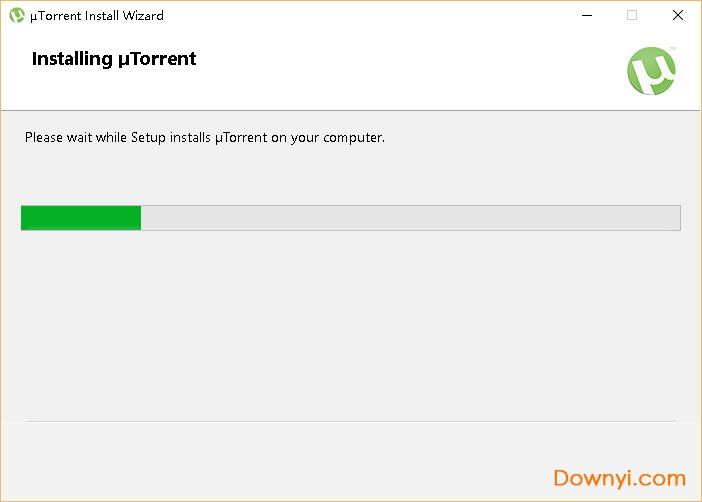The width and height of the screenshot is (702, 502).
Task: Click the grayed-out maximize button
Action: [x=631, y=16]
